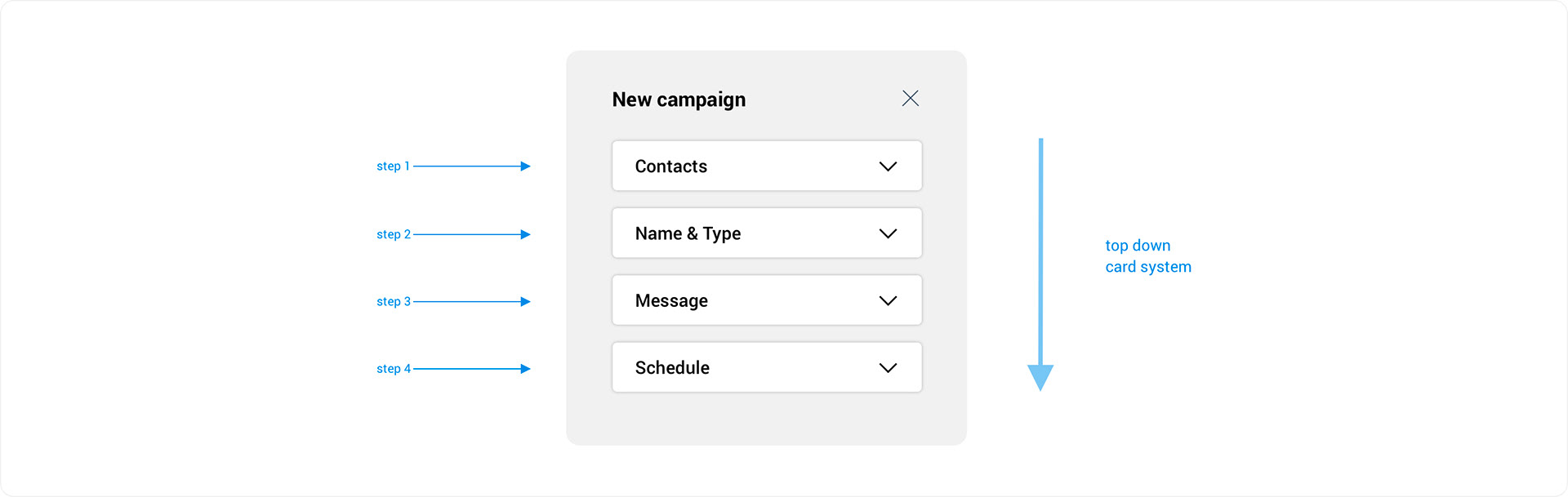
Task: Expand the Schedule card chevron
Action: click(888, 368)
